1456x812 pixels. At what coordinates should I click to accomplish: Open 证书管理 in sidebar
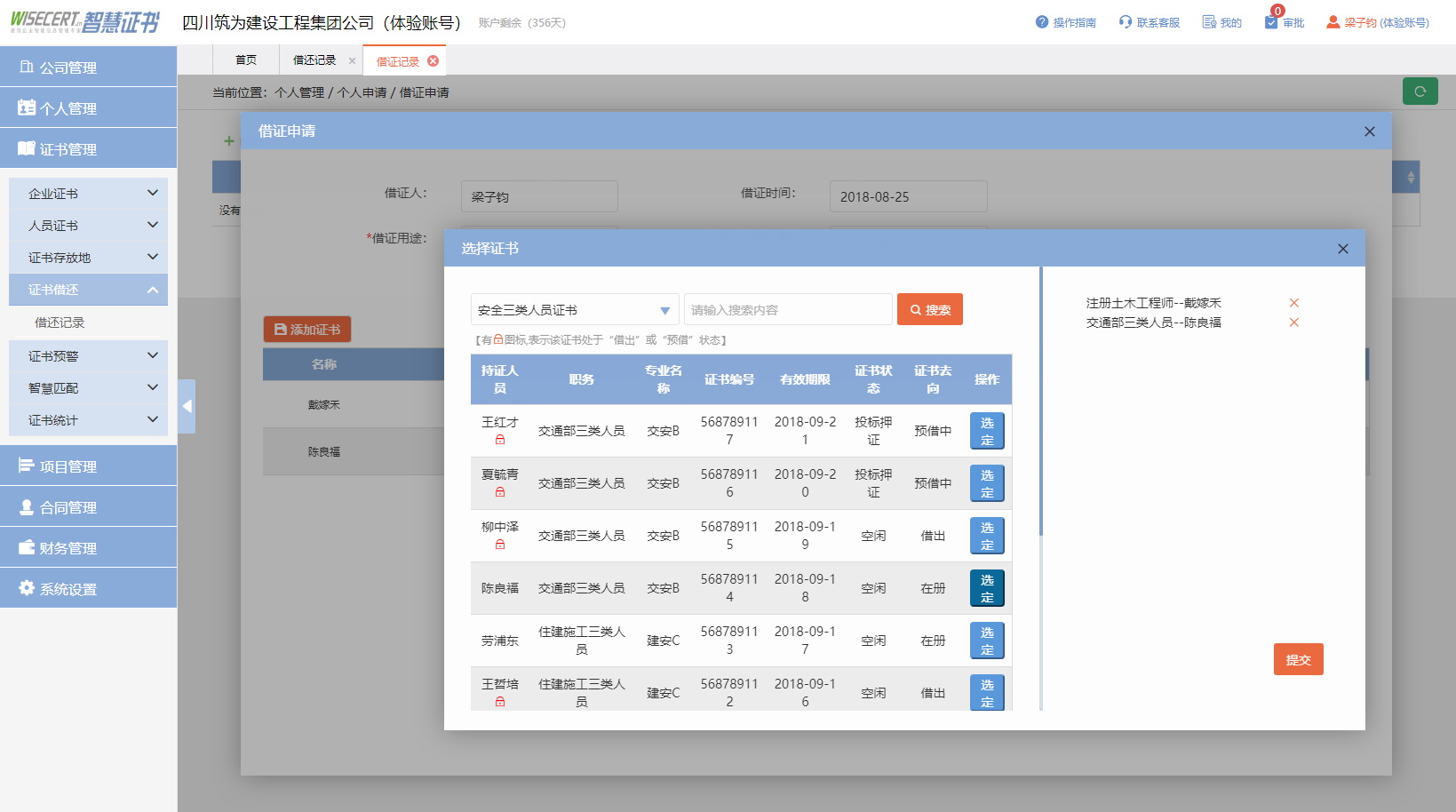[x=89, y=148]
